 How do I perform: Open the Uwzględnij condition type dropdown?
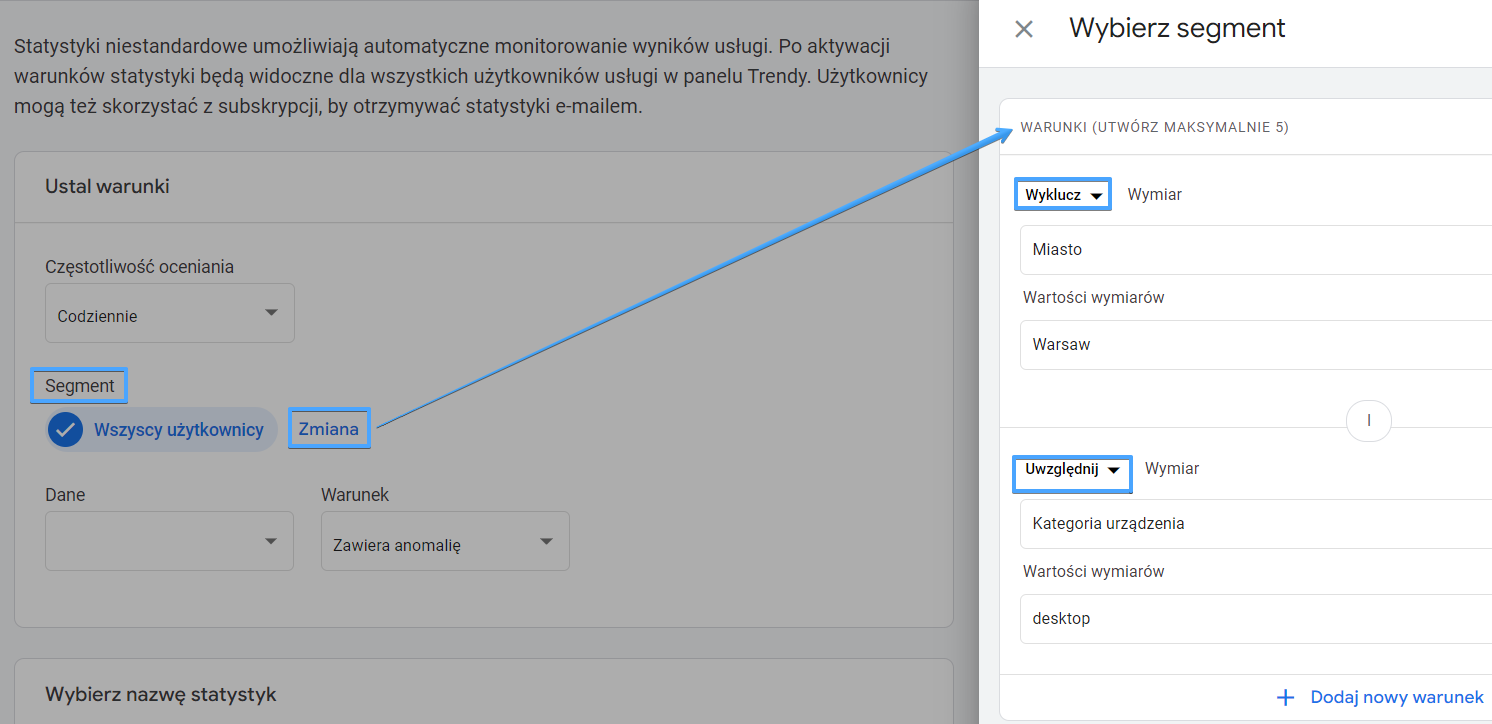(1072, 469)
